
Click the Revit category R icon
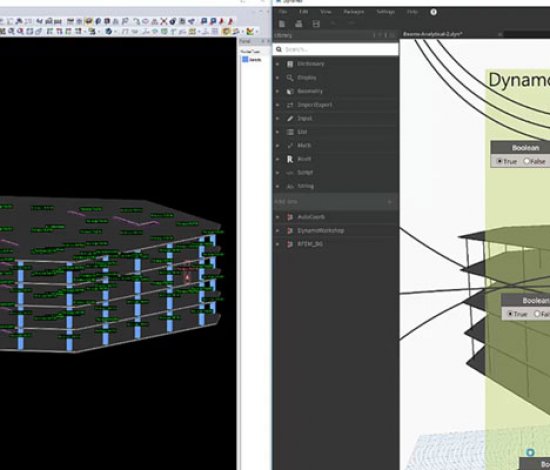point(290,159)
